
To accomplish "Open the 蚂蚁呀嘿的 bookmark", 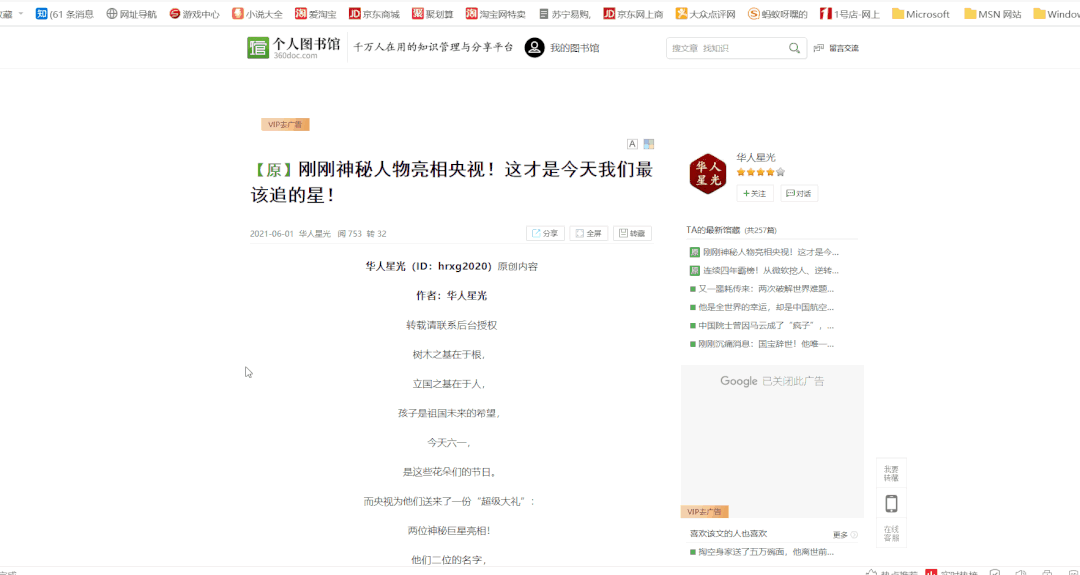I will pos(778,14).
